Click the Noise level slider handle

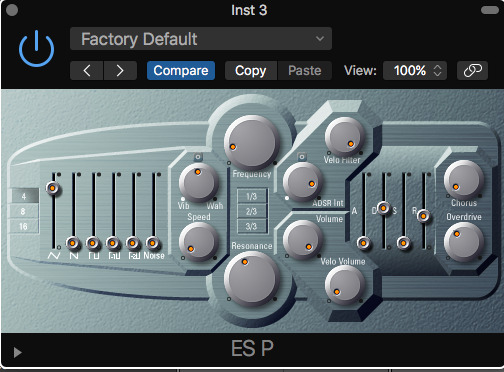click(152, 243)
